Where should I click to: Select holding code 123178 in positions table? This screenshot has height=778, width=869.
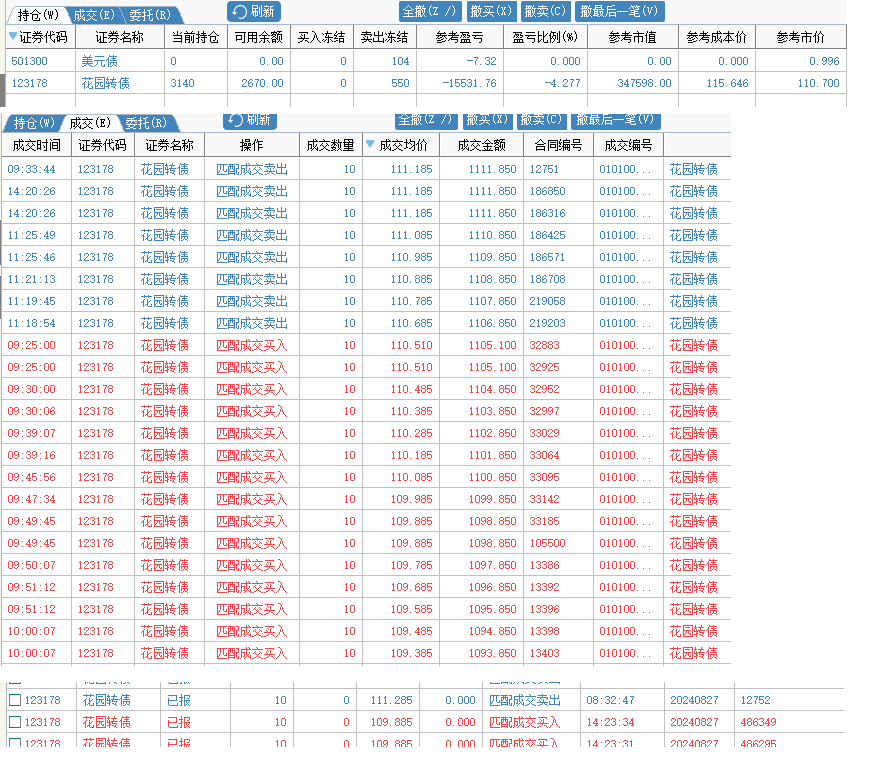click(x=29, y=83)
